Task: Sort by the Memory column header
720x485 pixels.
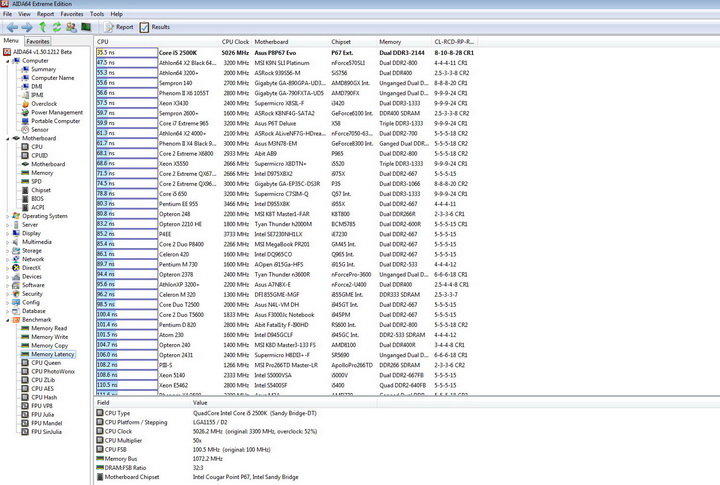Action: 404,42
